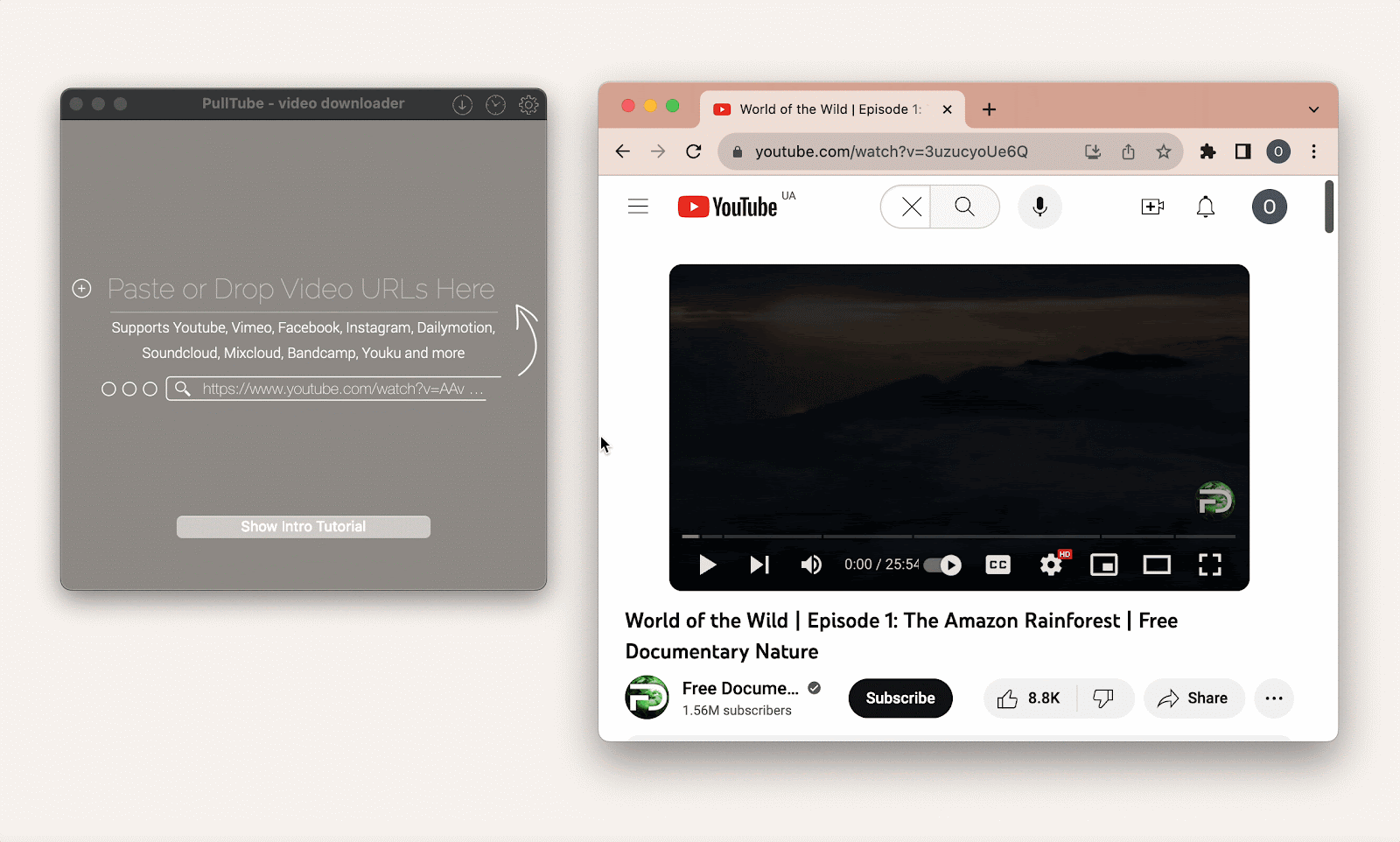
Task: Open the YouTube guide hamburger menu
Action: coord(638,206)
